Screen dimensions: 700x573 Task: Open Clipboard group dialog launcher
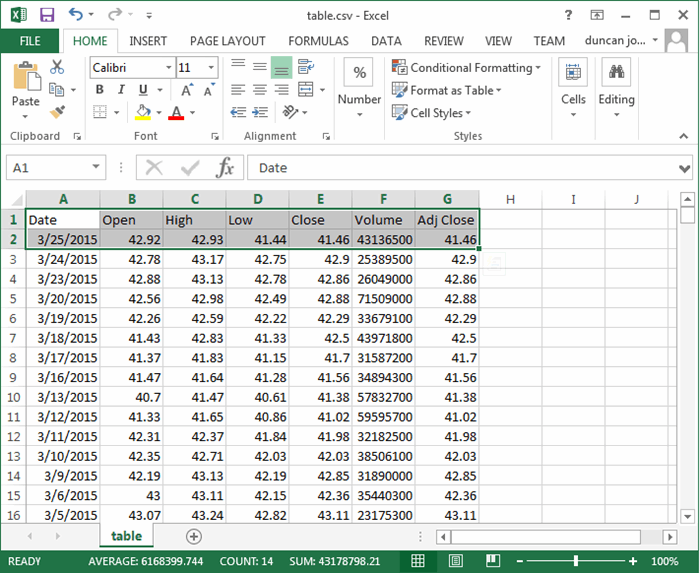pos(77,137)
